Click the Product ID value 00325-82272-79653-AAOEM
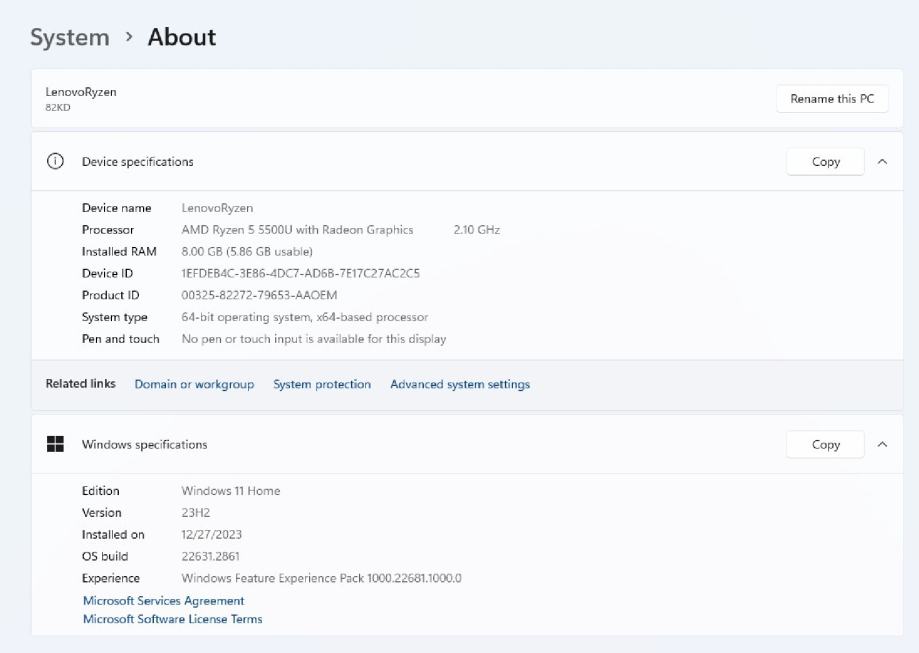Viewport: 919px width, 653px height. pyautogui.click(x=259, y=295)
